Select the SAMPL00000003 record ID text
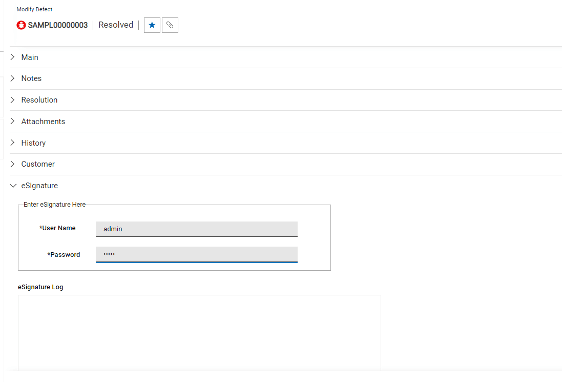Image resolution: width=562 pixels, height=382 pixels. tap(58, 25)
